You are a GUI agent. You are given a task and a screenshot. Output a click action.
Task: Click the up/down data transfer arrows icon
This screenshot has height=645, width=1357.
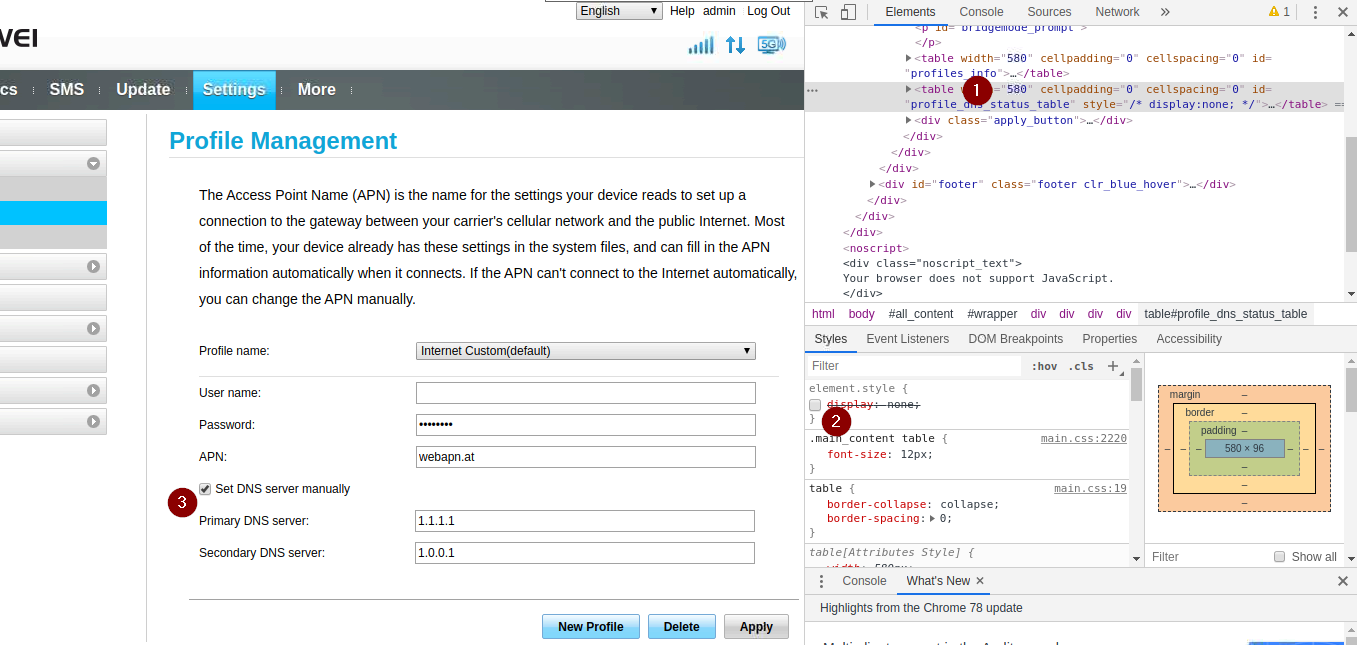pos(735,45)
